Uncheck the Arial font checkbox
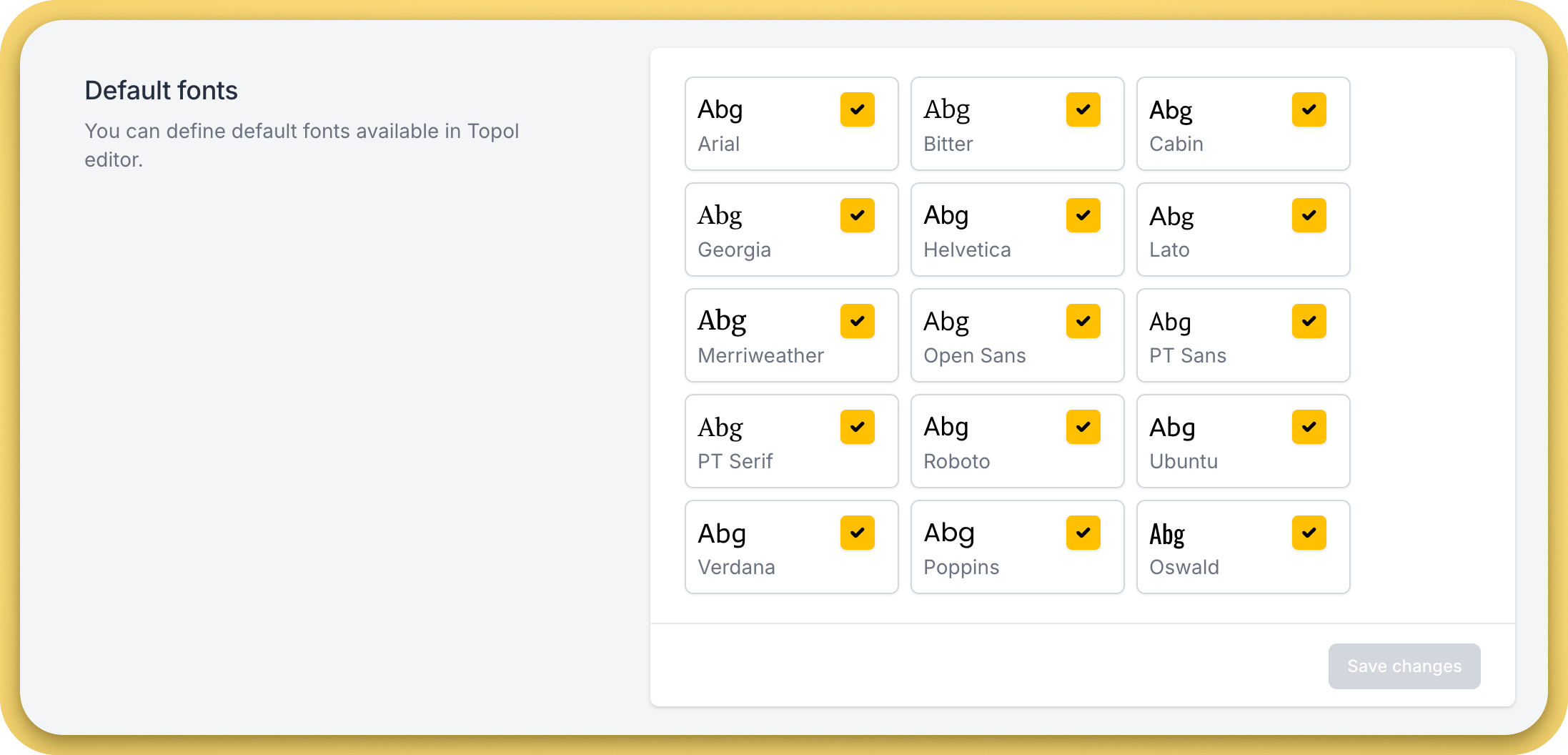This screenshot has width=1568, height=755. (x=857, y=109)
